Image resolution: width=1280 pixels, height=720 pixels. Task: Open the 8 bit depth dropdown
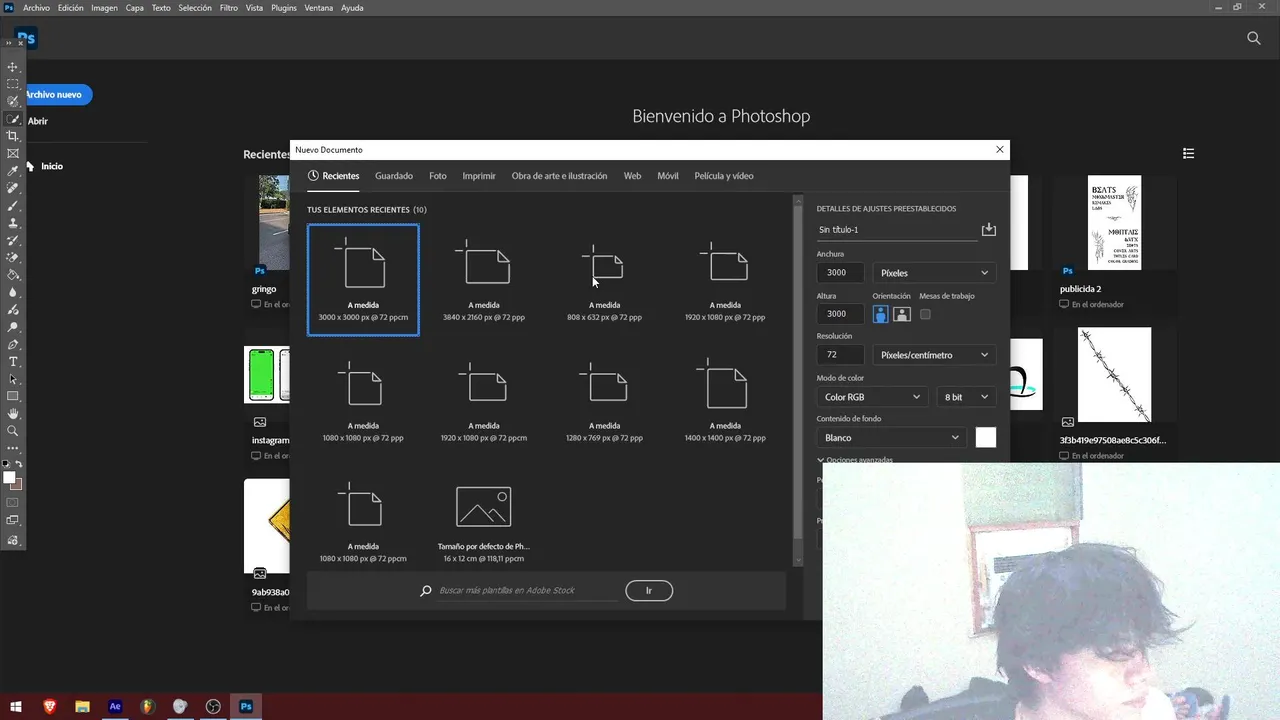966,397
